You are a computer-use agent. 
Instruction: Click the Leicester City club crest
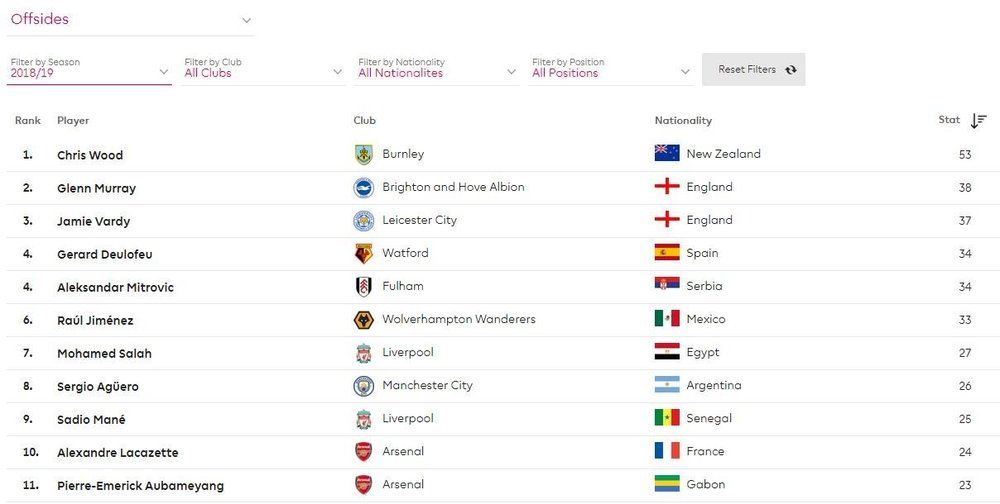[364, 220]
